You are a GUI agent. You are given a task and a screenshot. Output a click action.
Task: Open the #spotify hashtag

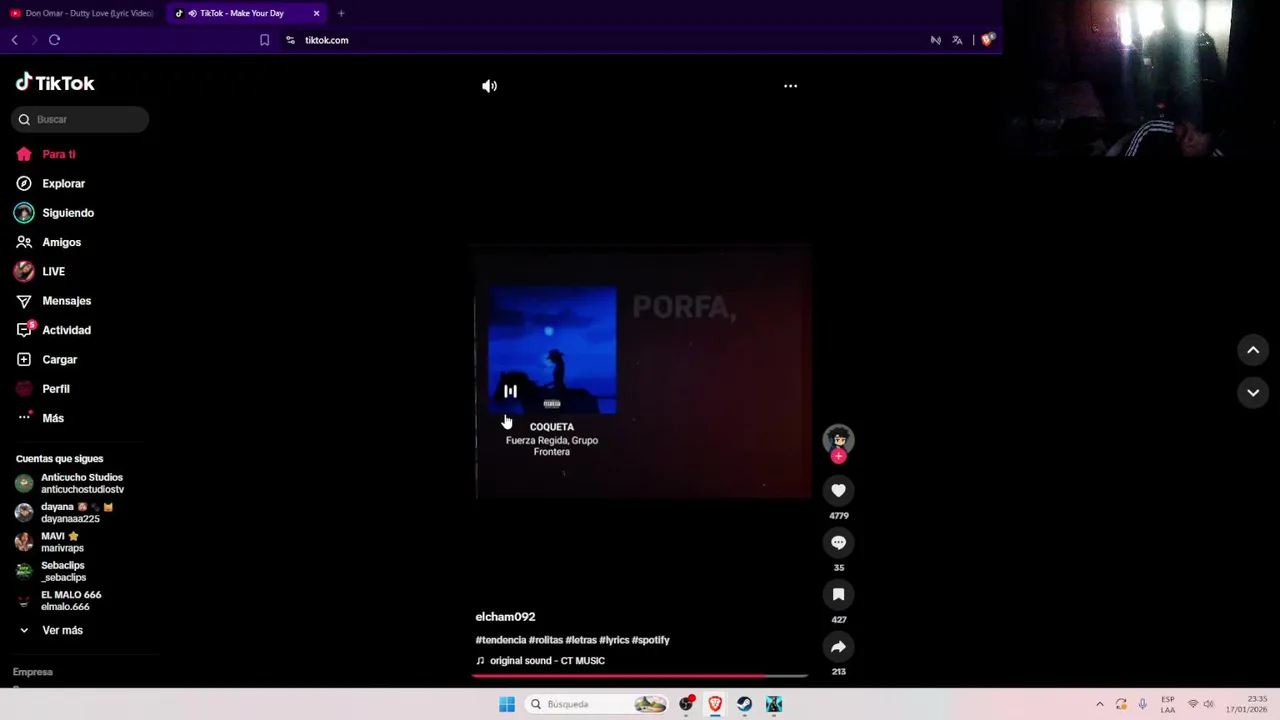651,640
